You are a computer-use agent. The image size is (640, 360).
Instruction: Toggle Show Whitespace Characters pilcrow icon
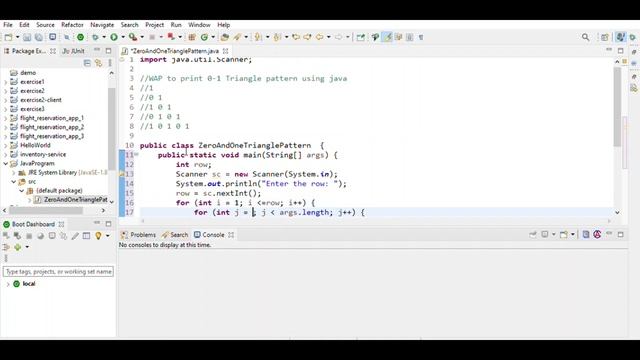point(421,37)
